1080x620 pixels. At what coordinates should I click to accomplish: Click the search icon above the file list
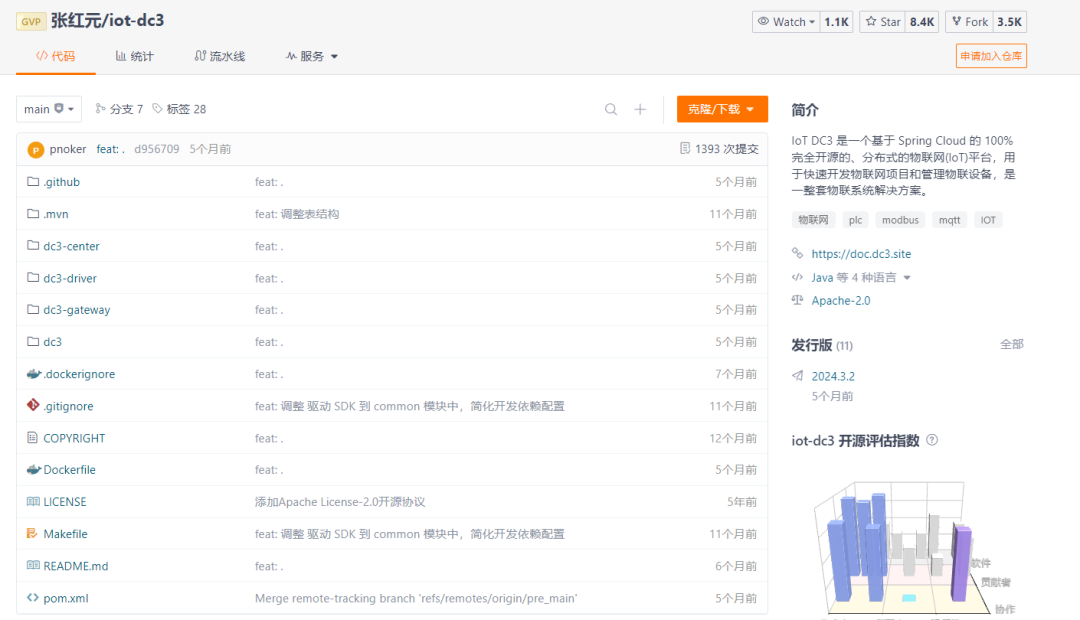point(611,109)
